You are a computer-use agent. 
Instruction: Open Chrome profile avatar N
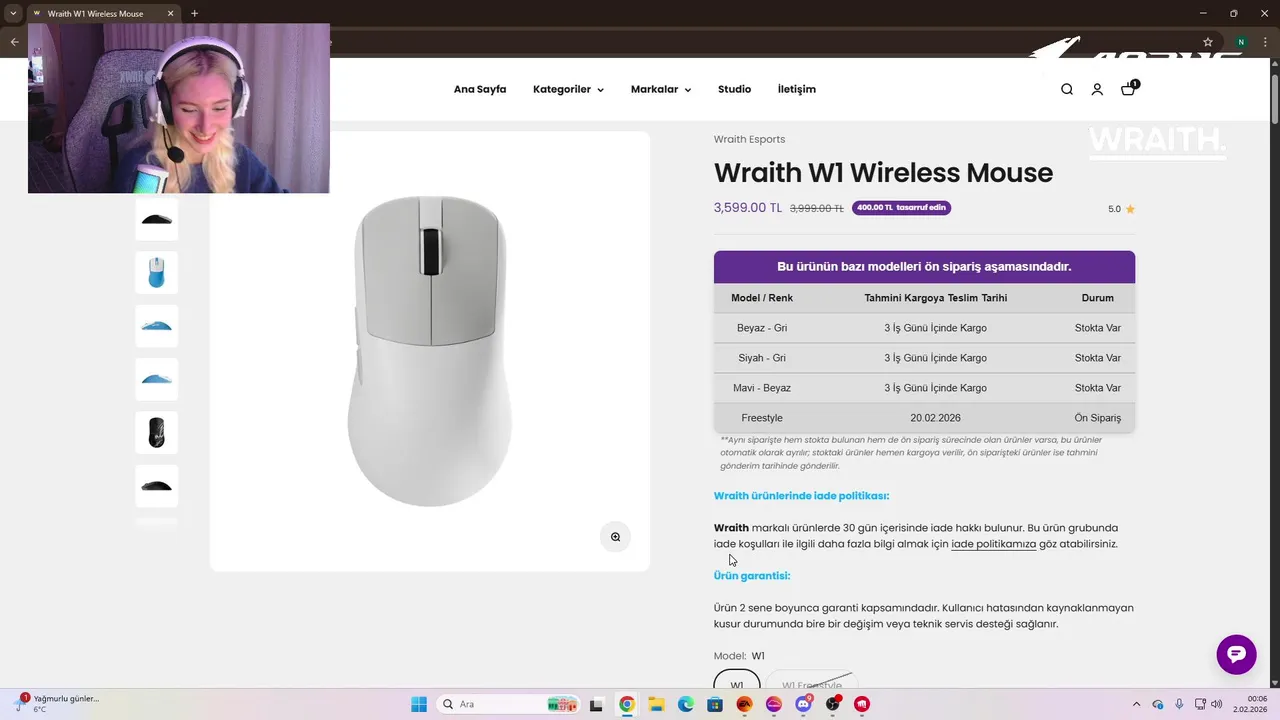tap(1241, 42)
